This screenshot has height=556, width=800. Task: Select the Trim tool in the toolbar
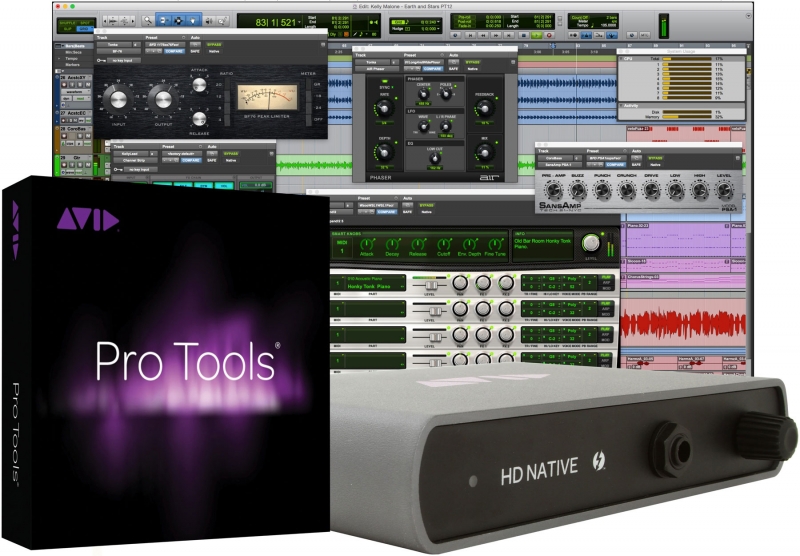(x=163, y=20)
